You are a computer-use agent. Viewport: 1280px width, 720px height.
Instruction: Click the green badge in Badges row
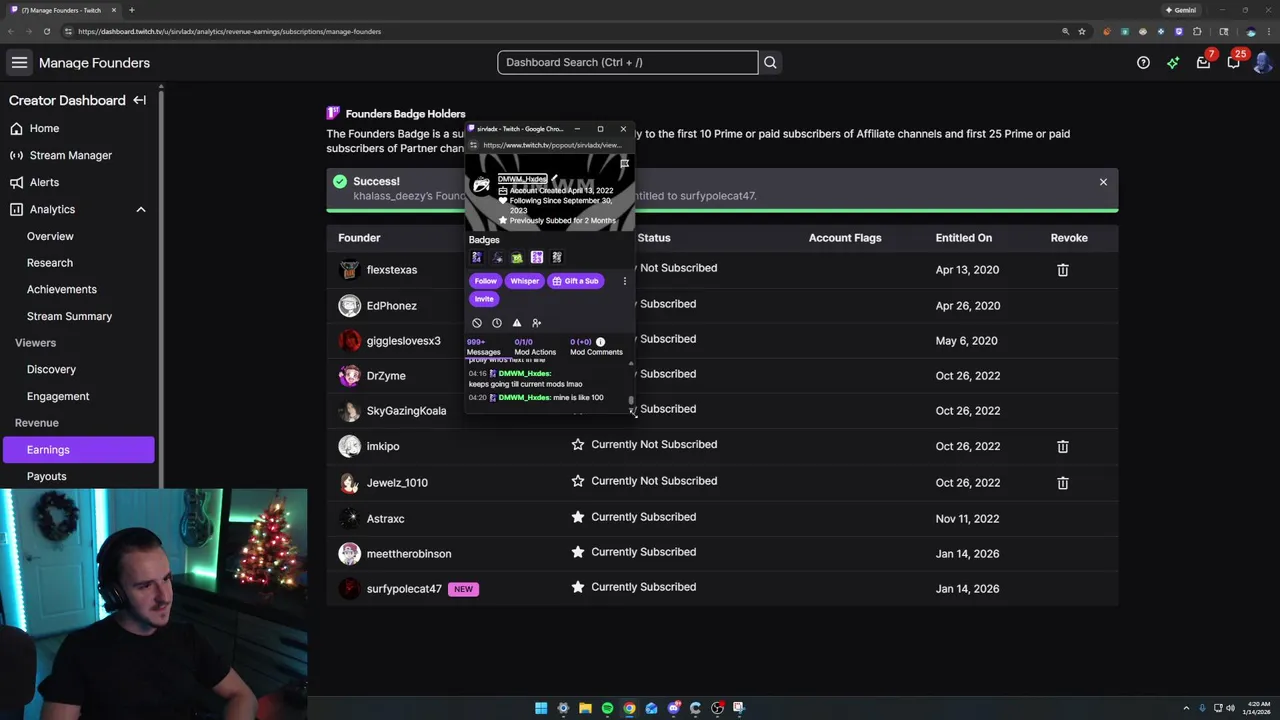[x=517, y=258]
